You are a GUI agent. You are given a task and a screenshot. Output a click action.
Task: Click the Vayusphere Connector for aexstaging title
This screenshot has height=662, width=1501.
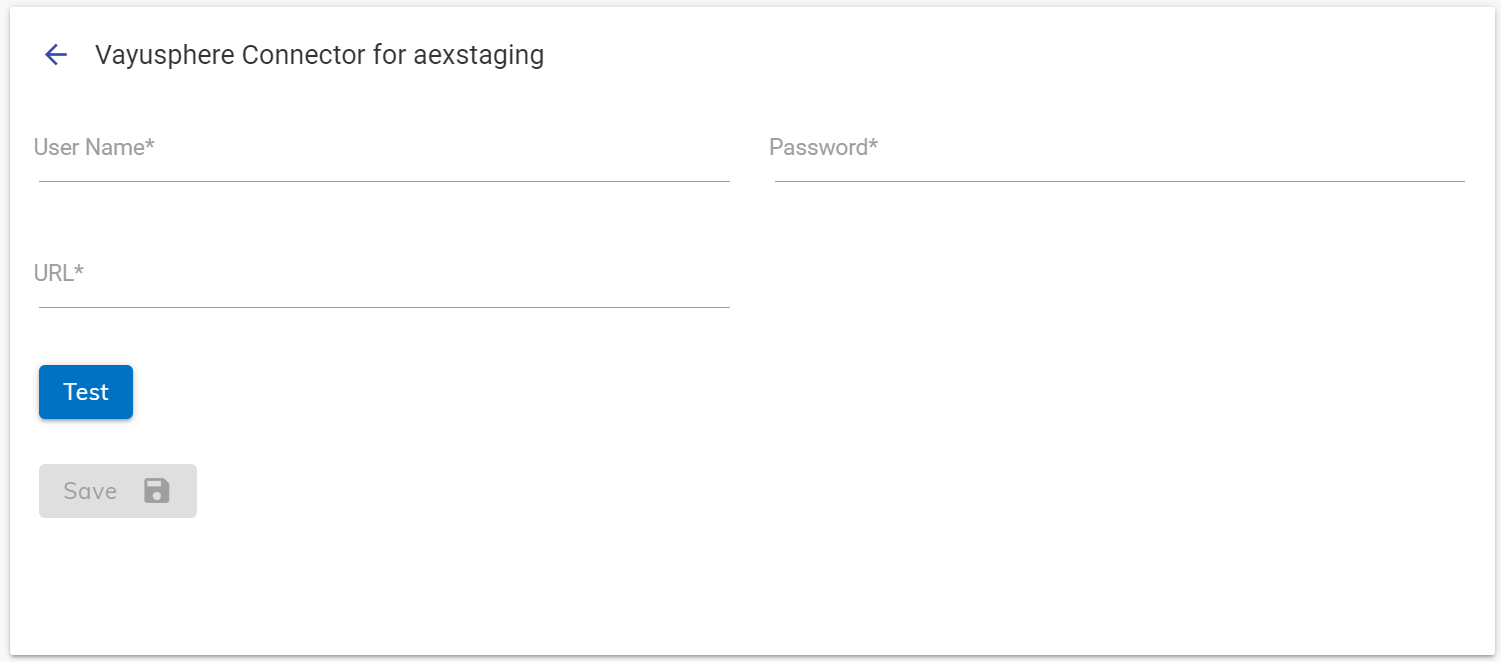click(319, 55)
